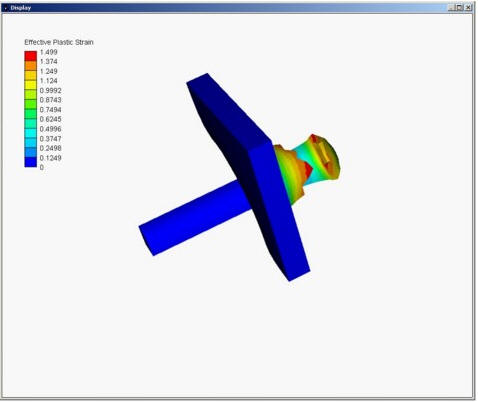
Task: Click the 0 minimum legend value
Action: tap(42, 167)
